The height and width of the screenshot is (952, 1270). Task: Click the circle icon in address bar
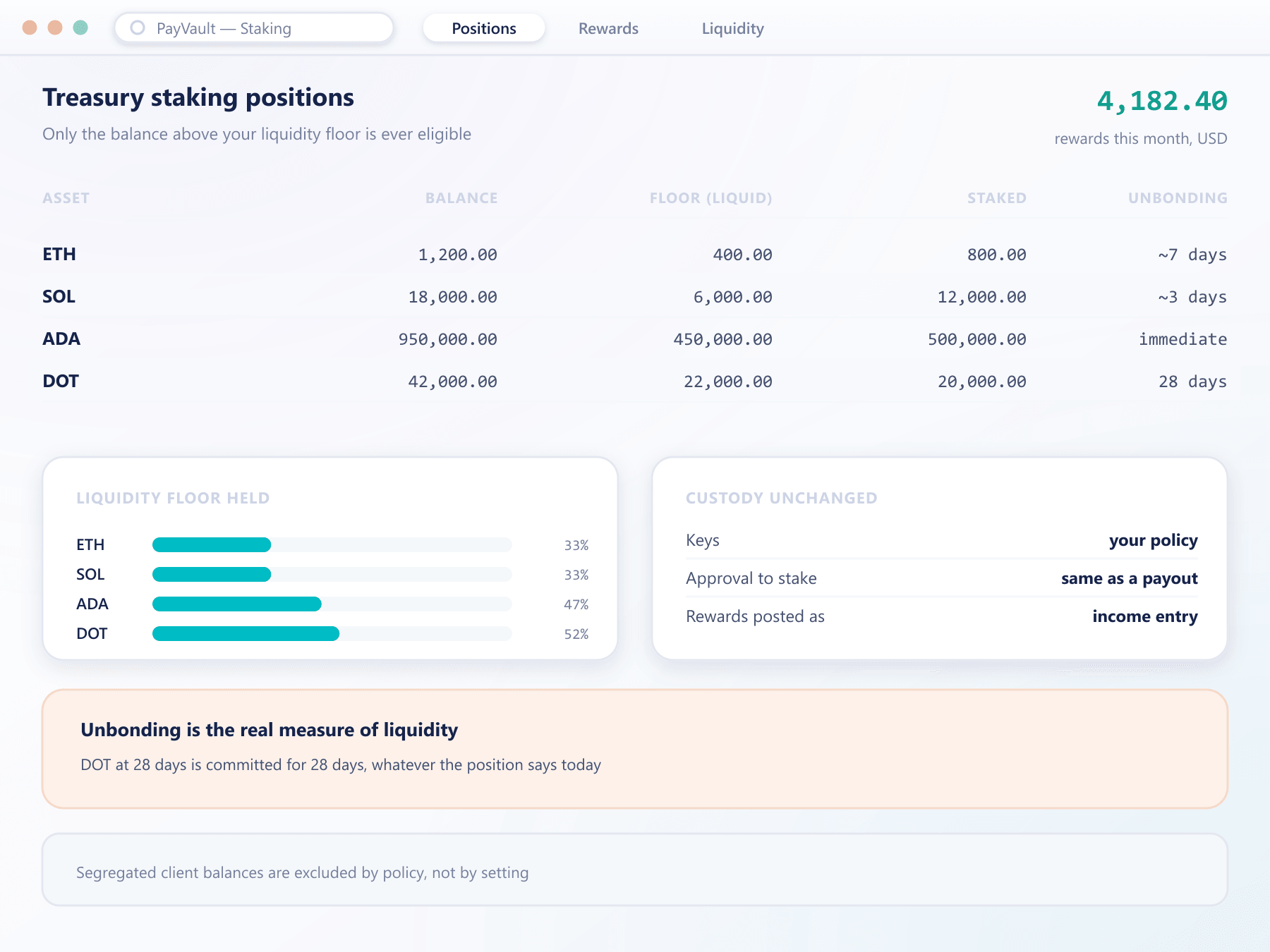coord(138,28)
